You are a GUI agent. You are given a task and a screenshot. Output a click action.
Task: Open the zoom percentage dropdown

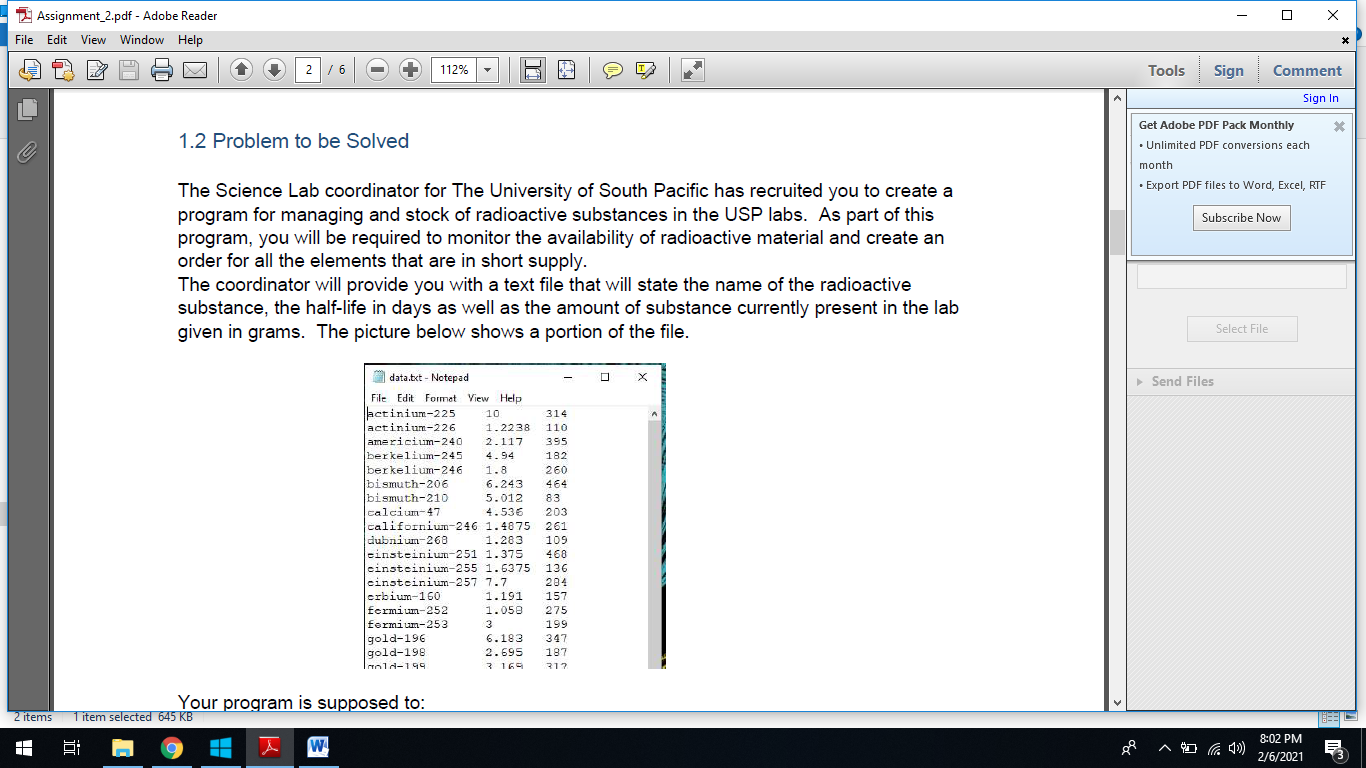(487, 69)
